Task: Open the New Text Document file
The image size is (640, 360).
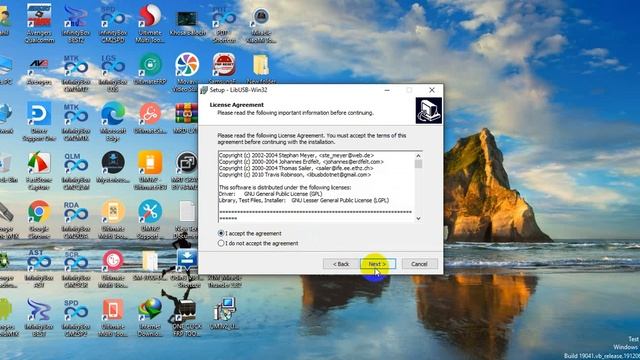Action: [x=187, y=219]
